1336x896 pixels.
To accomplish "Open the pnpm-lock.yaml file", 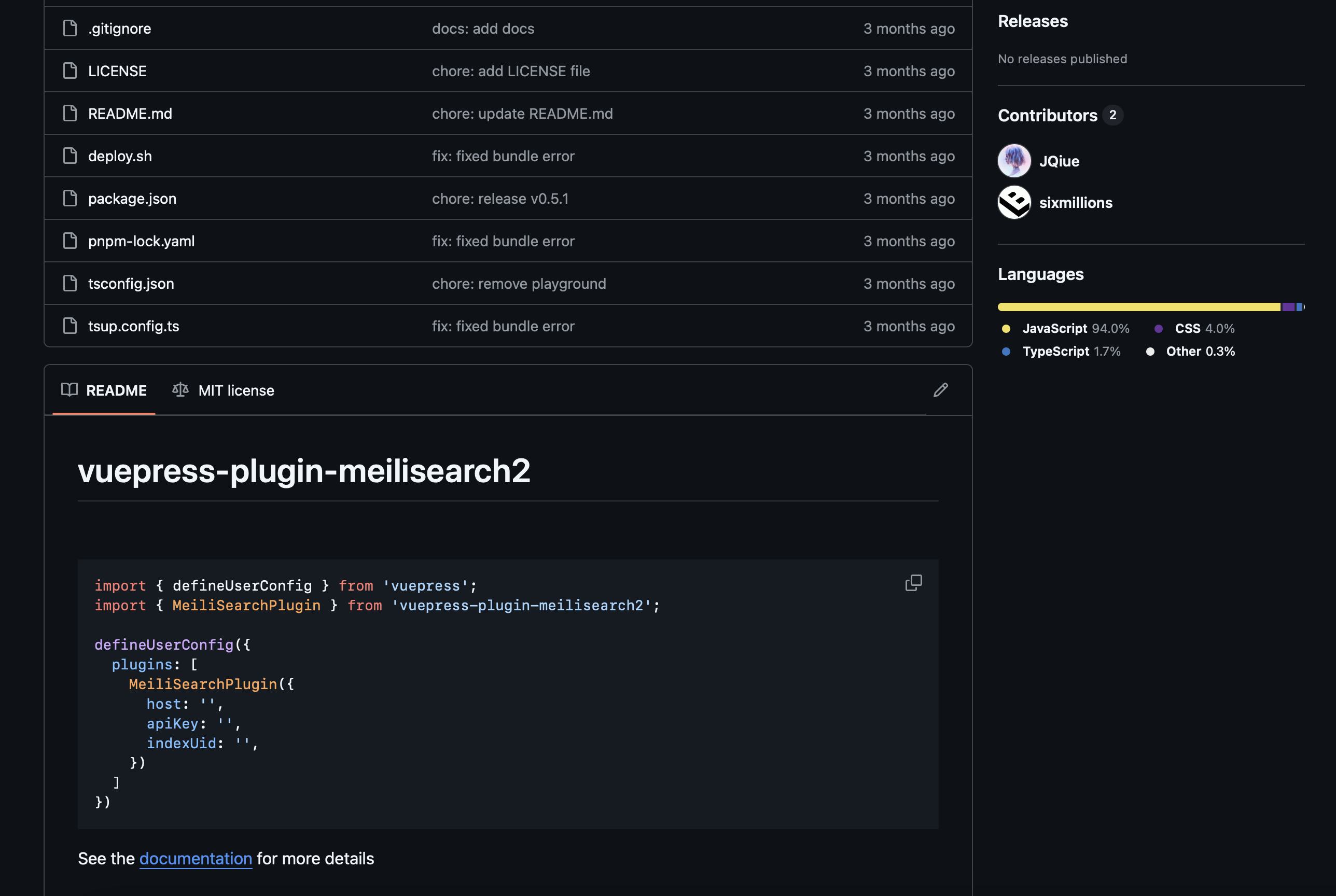I will point(141,241).
